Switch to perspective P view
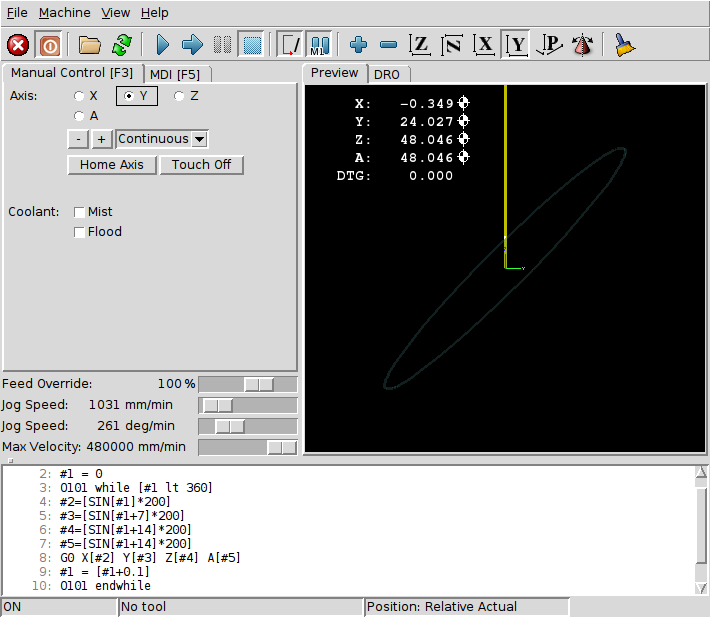The image size is (710, 617). tap(549, 45)
